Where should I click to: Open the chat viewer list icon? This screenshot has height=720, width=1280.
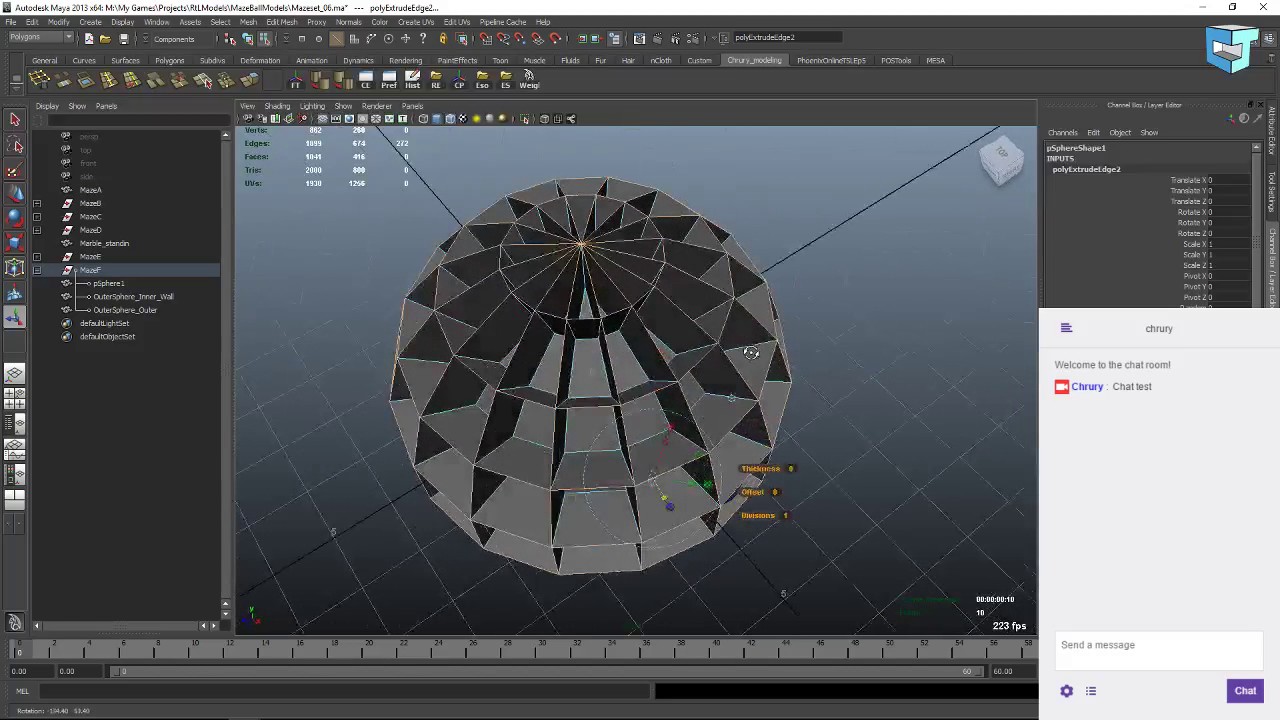coord(1091,691)
